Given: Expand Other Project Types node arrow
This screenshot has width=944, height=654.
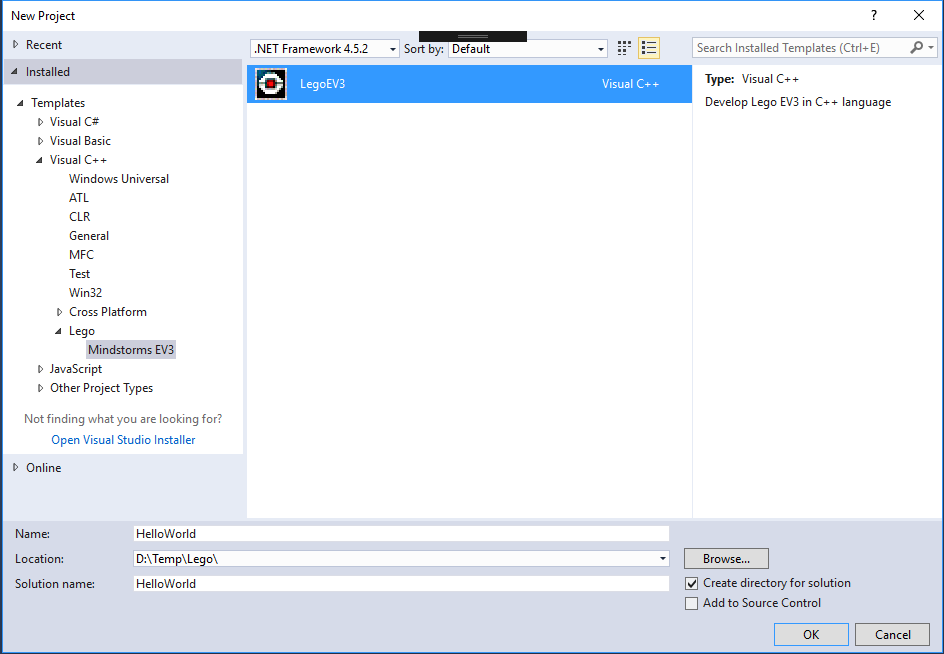Looking at the screenshot, I should [40, 388].
